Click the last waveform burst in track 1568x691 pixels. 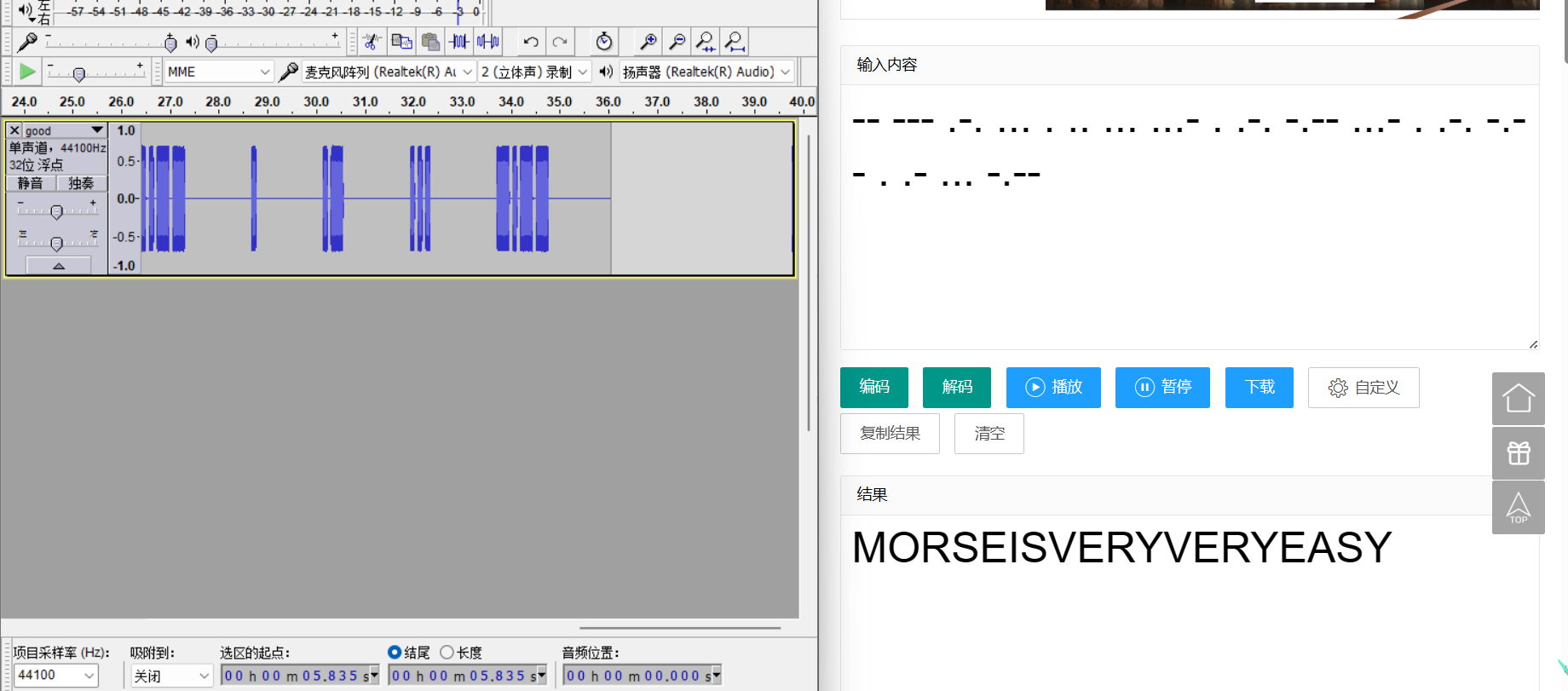(522, 199)
